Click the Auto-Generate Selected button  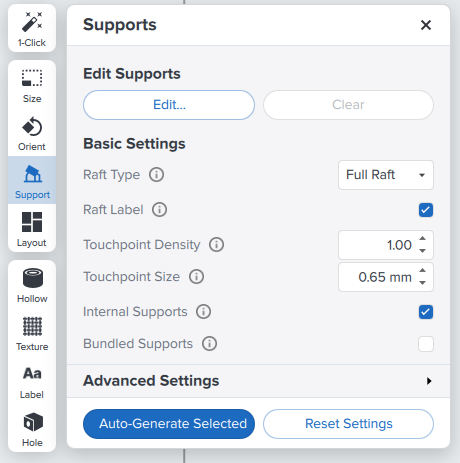click(169, 424)
